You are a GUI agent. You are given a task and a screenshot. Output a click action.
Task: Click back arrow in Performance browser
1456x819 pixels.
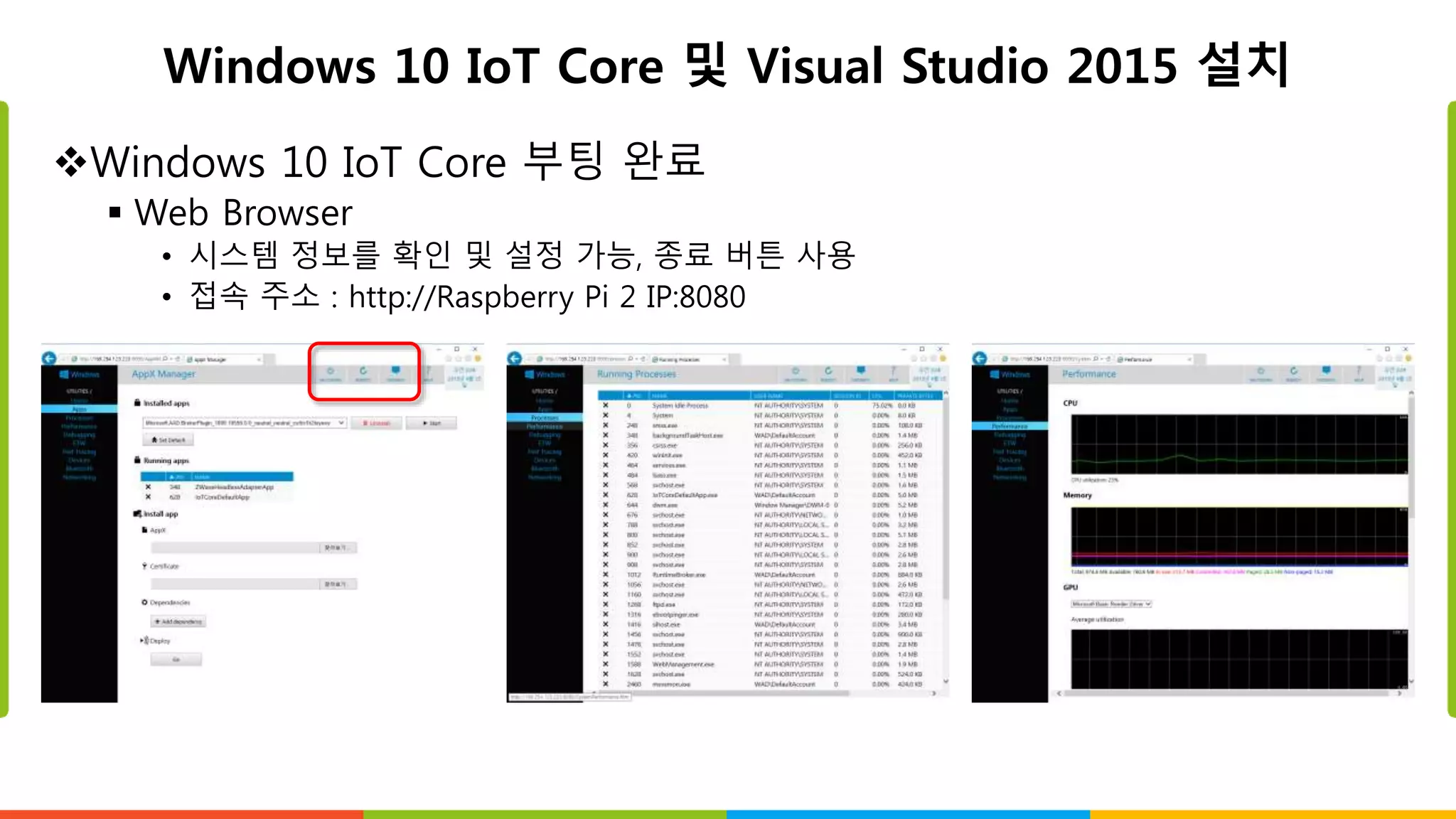980,358
